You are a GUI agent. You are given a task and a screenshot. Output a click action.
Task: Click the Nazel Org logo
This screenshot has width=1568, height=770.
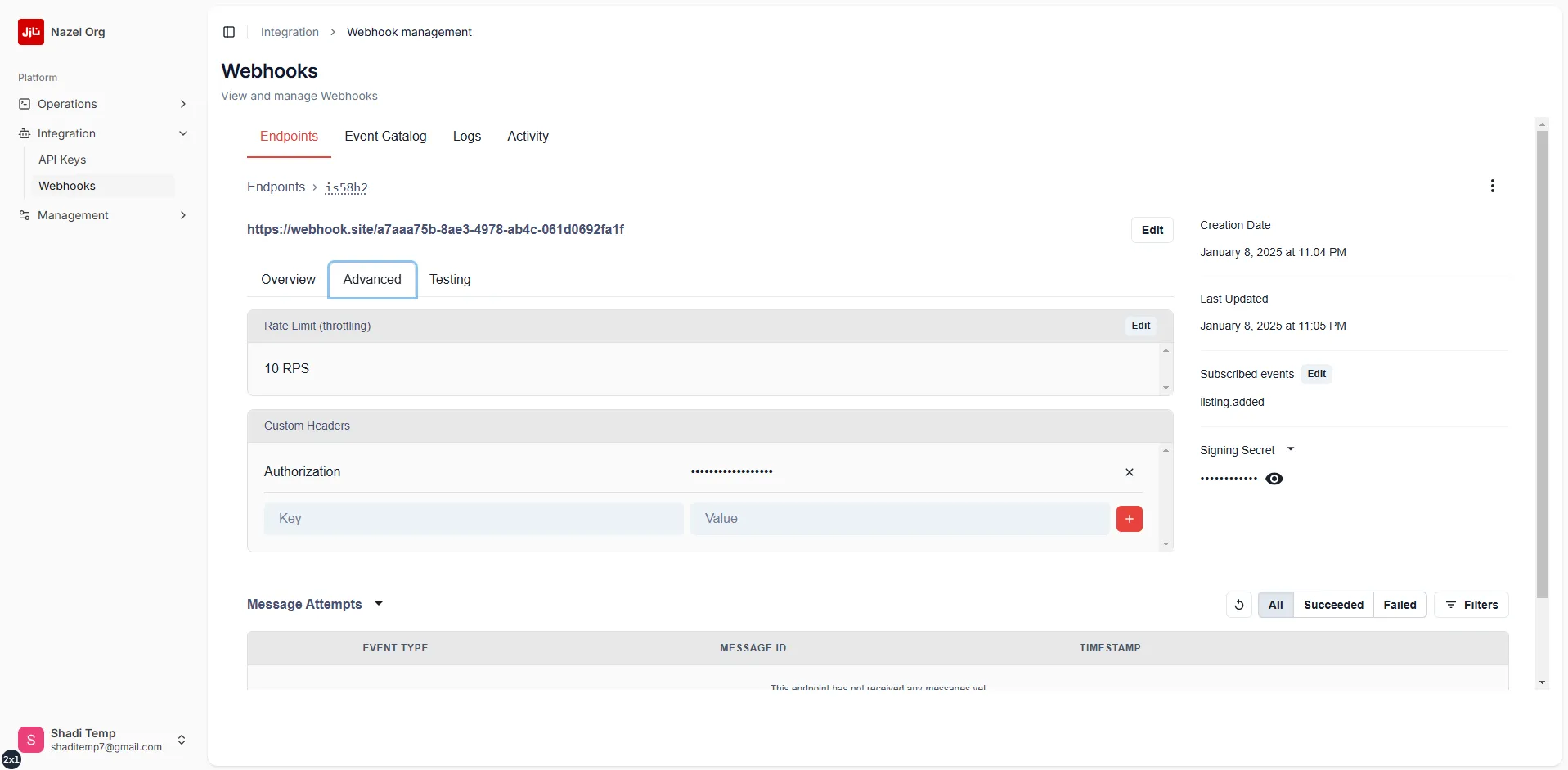pyautogui.click(x=31, y=32)
